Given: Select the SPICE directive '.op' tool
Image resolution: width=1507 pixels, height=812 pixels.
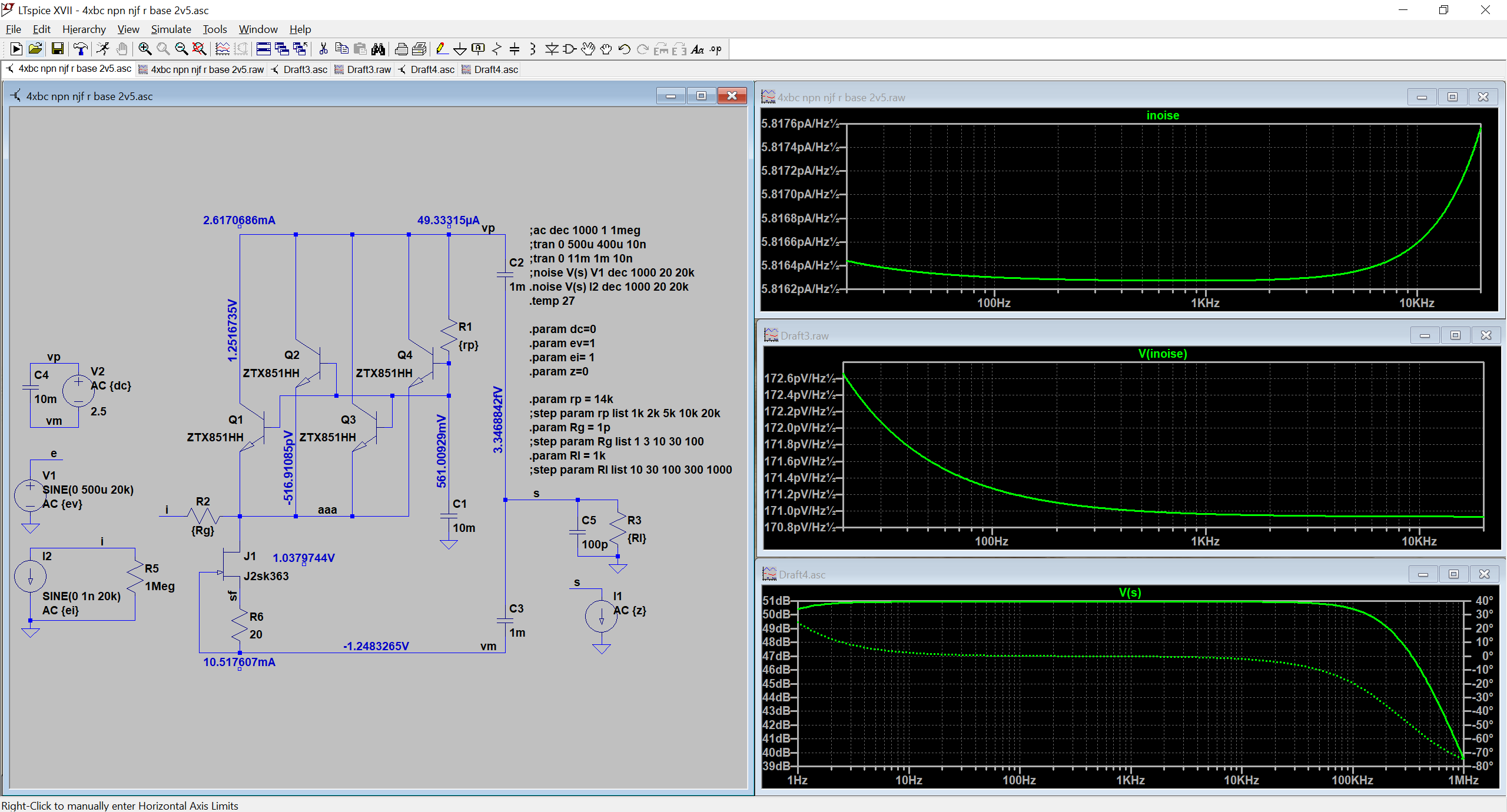Looking at the screenshot, I should click(716, 49).
